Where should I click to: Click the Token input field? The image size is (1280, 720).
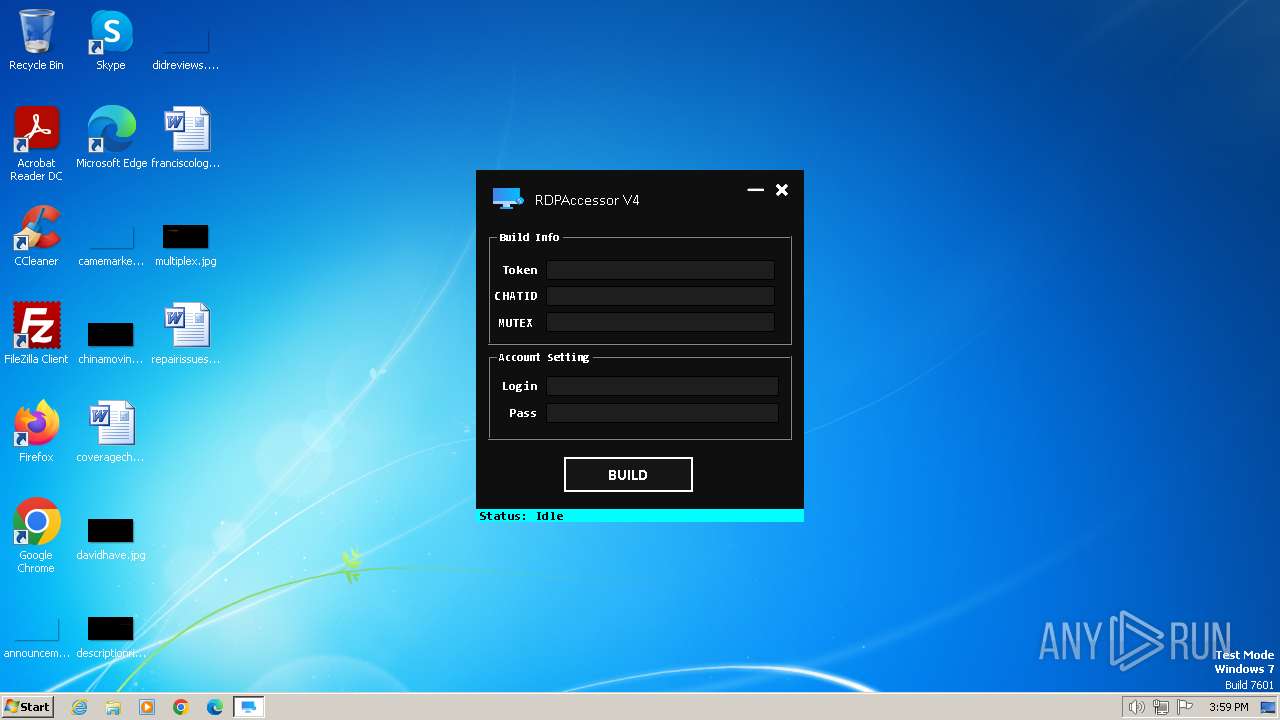[x=660, y=270]
